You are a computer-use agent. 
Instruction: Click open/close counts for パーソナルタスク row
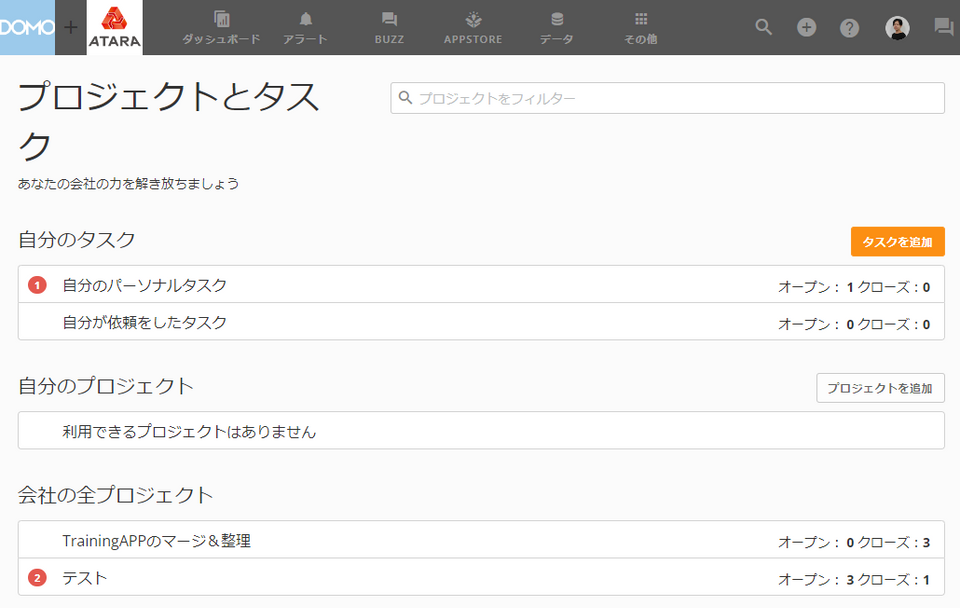[854, 287]
